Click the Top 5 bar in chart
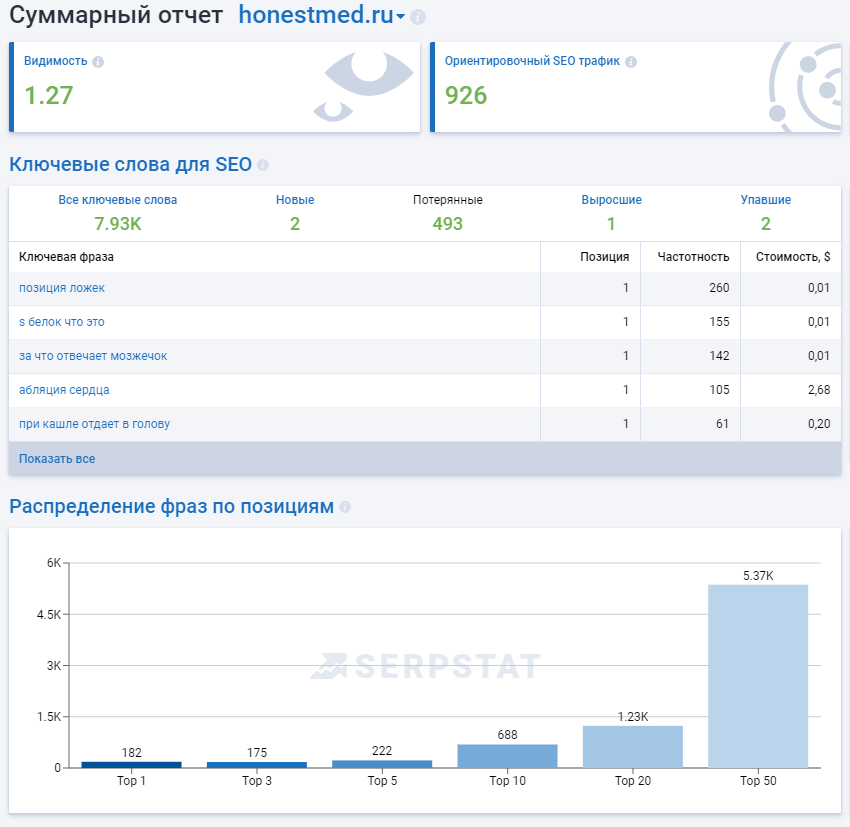Image resolution: width=850 pixels, height=827 pixels. [382, 764]
